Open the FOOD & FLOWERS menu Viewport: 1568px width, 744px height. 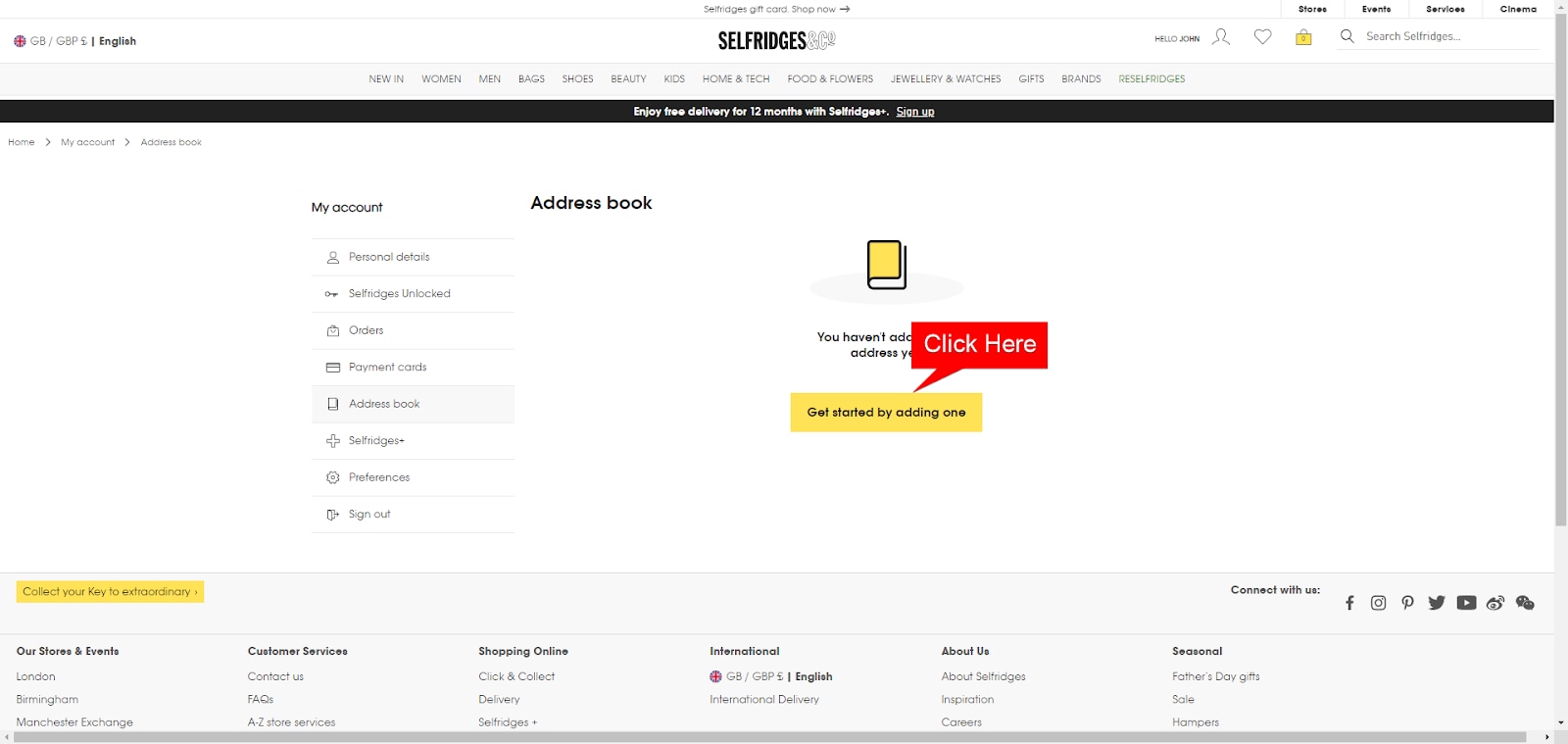[x=830, y=79]
